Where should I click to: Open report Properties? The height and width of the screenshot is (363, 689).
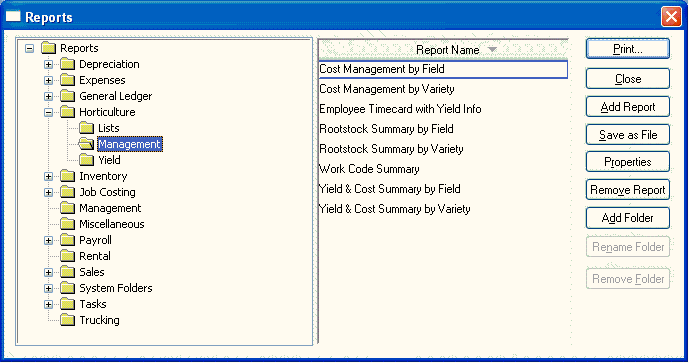coord(627,162)
